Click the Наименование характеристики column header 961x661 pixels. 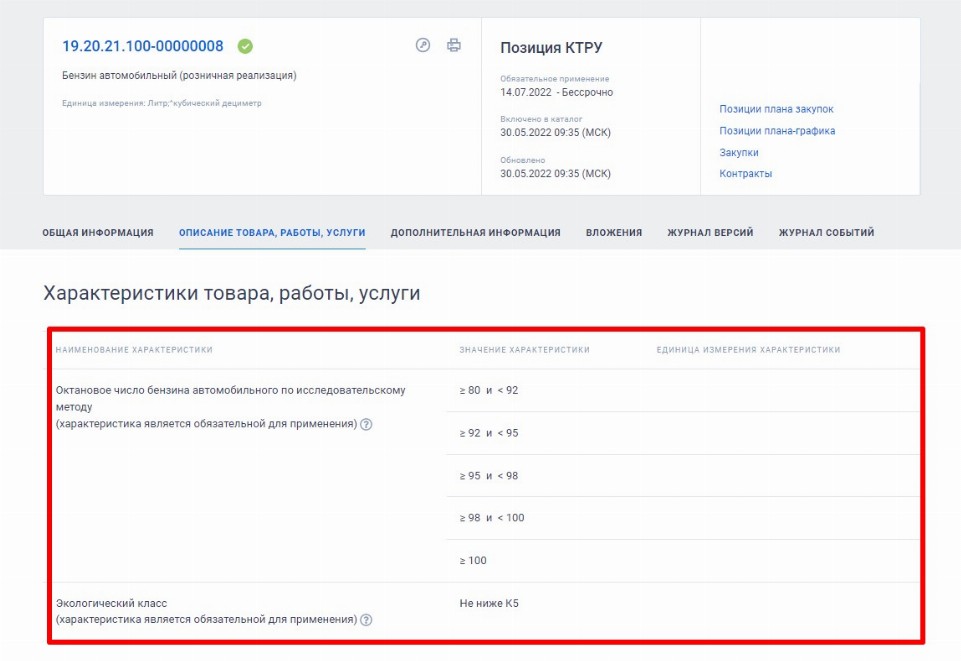(x=134, y=350)
